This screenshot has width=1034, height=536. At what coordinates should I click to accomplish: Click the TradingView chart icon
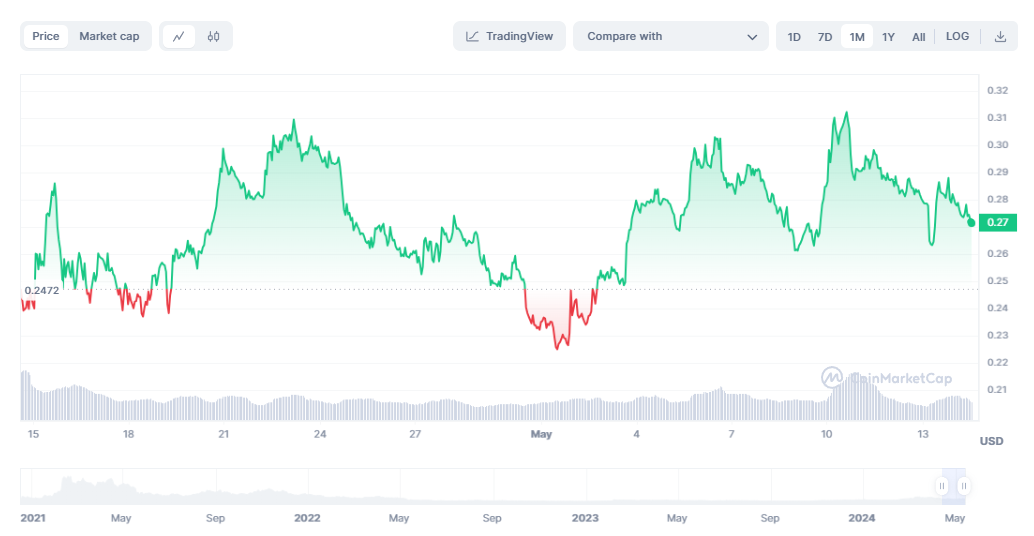(473, 36)
